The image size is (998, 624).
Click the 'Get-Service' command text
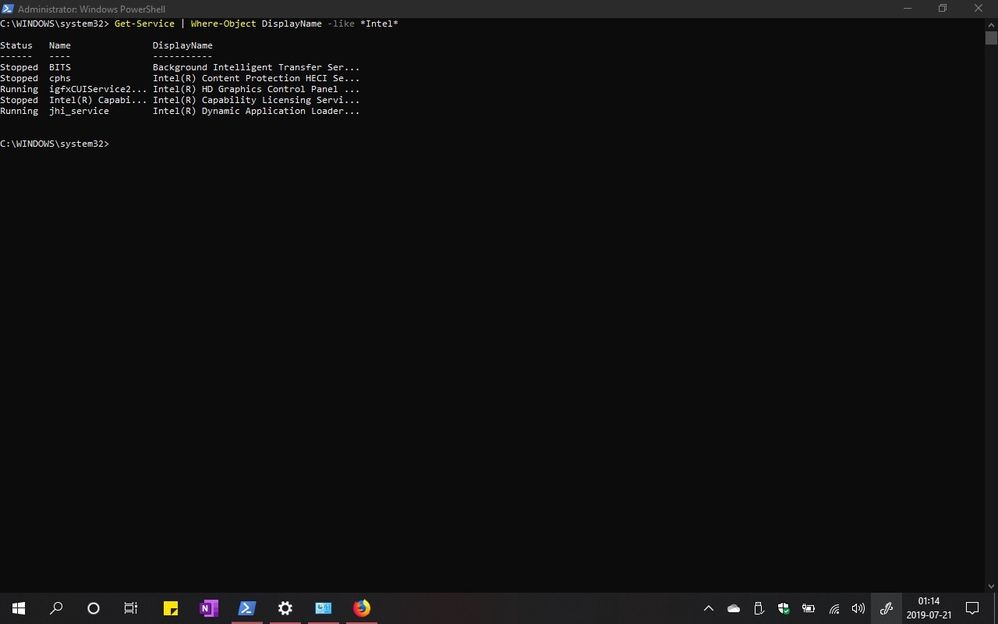(x=144, y=24)
